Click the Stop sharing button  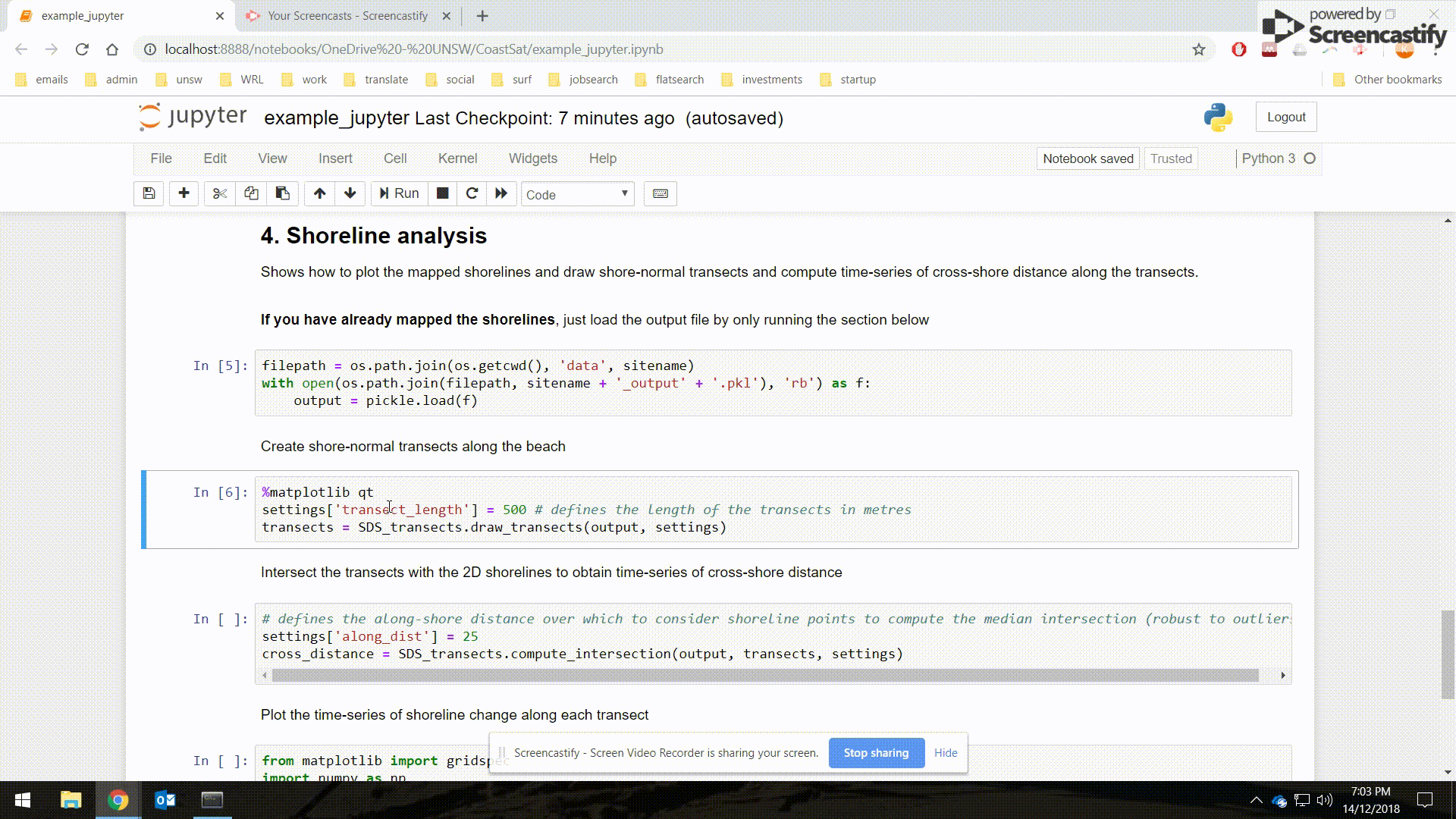tap(877, 752)
